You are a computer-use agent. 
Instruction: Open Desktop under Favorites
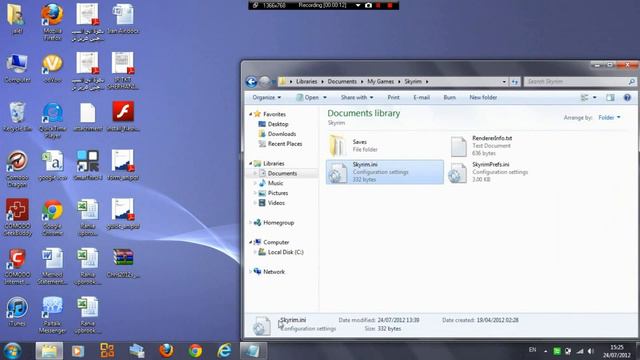pos(278,124)
